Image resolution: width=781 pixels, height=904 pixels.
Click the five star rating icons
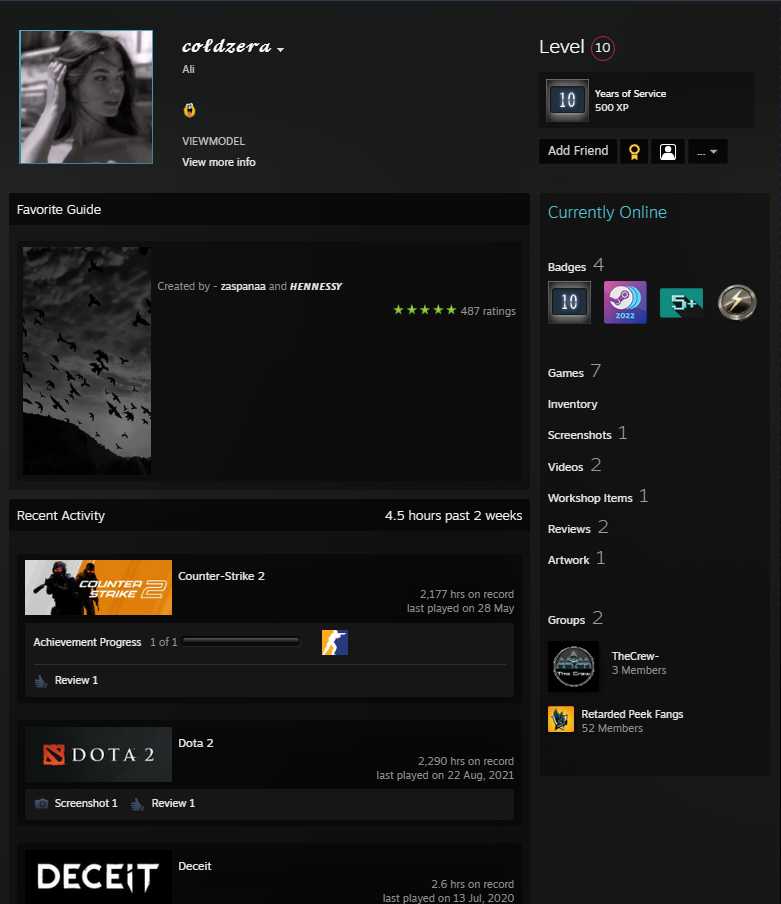(x=424, y=310)
